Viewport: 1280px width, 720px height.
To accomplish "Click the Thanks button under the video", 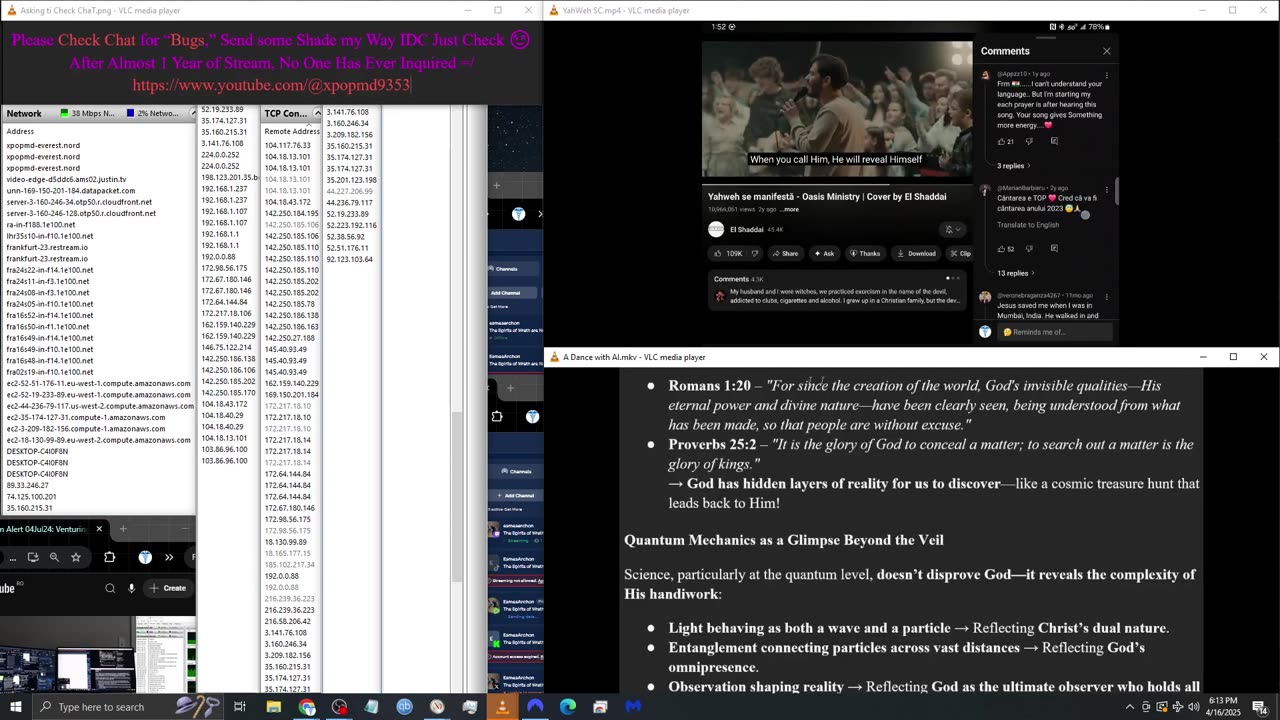I will (864, 253).
